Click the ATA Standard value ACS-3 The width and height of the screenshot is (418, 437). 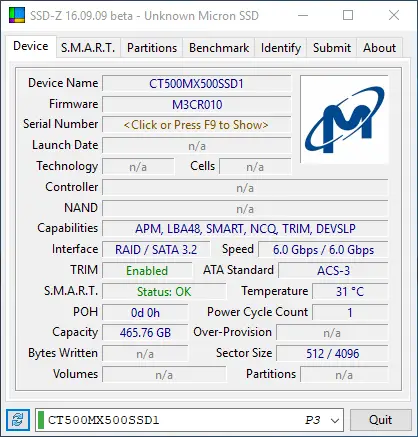click(333, 271)
